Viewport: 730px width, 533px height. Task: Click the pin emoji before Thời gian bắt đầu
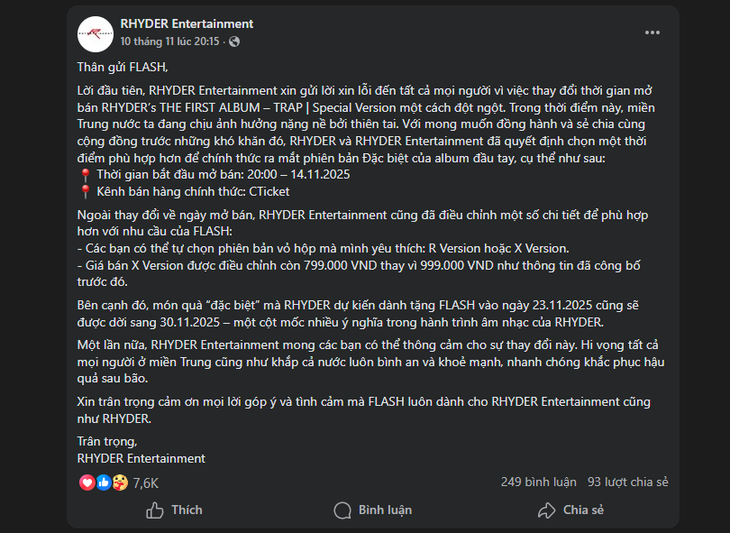pos(84,172)
